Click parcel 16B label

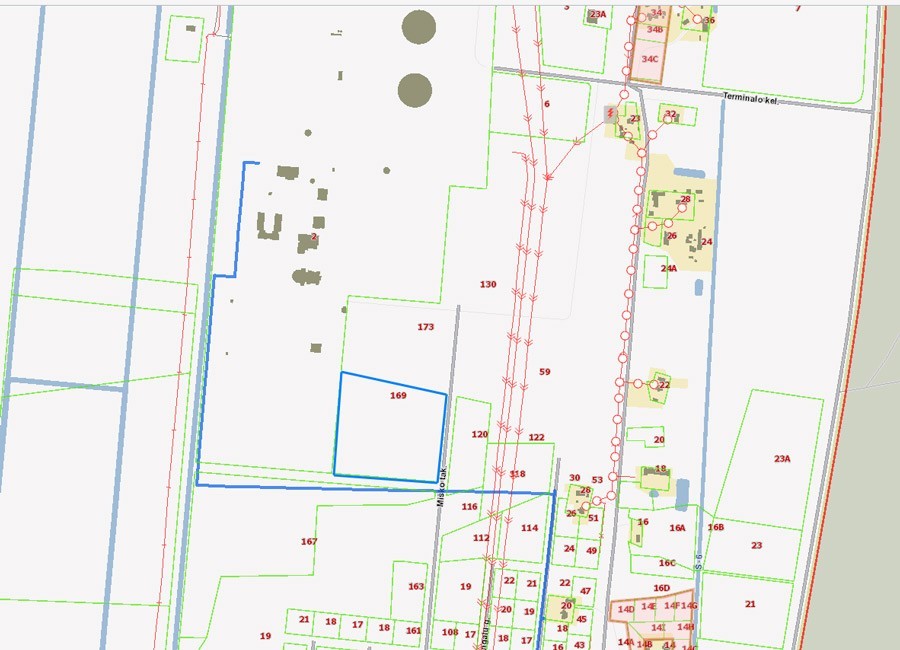coord(716,527)
